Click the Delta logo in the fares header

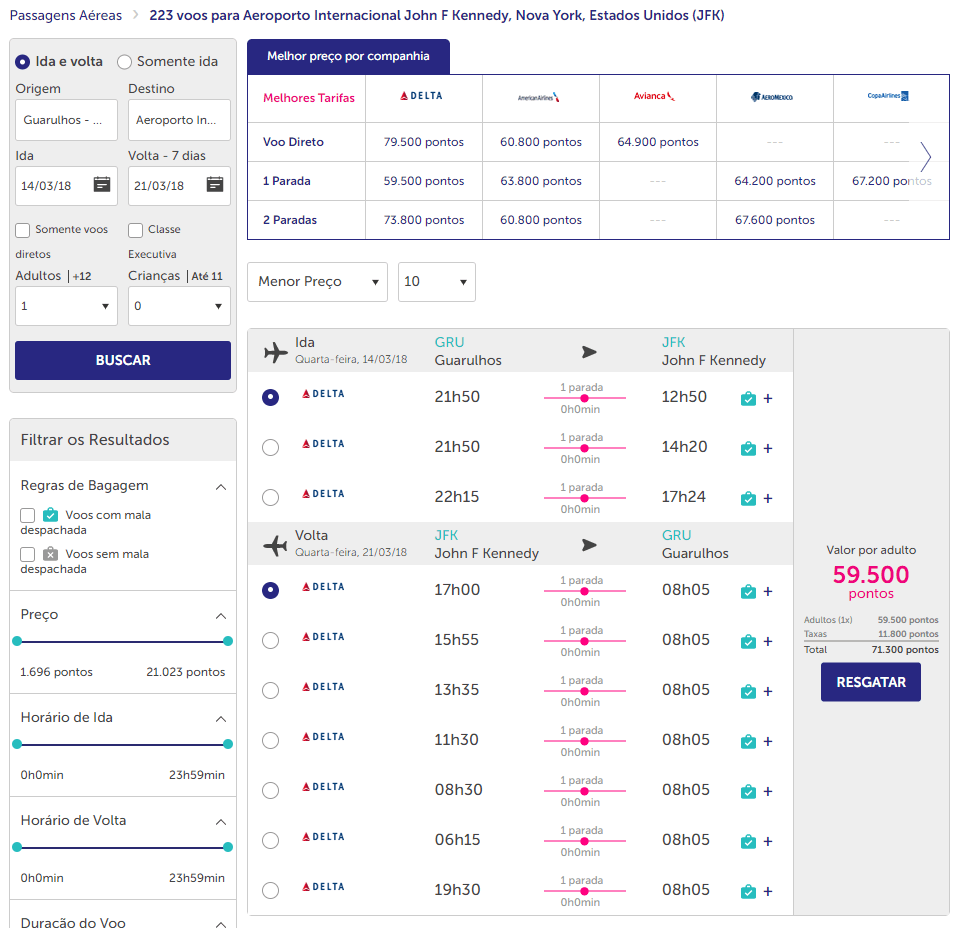(421, 96)
